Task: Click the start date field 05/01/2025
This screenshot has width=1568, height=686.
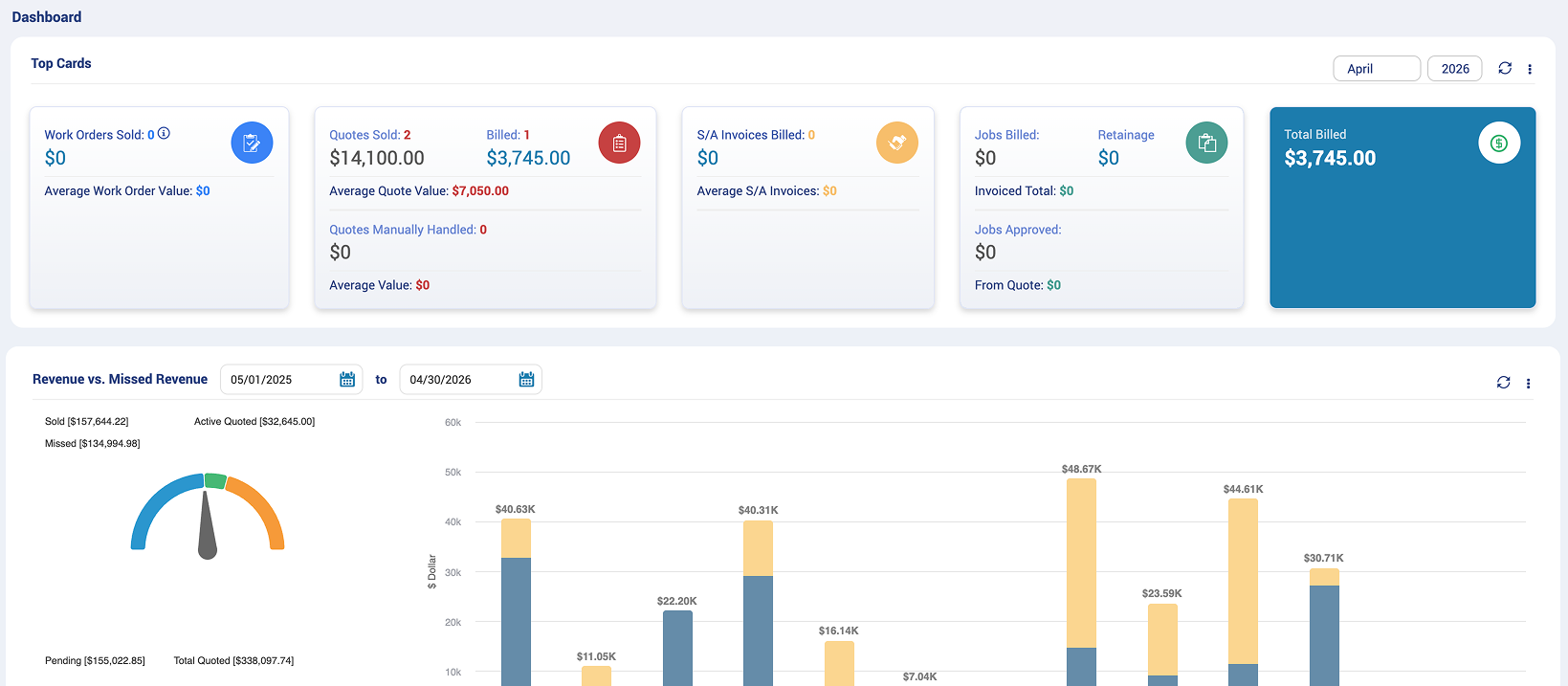Action: coord(292,380)
